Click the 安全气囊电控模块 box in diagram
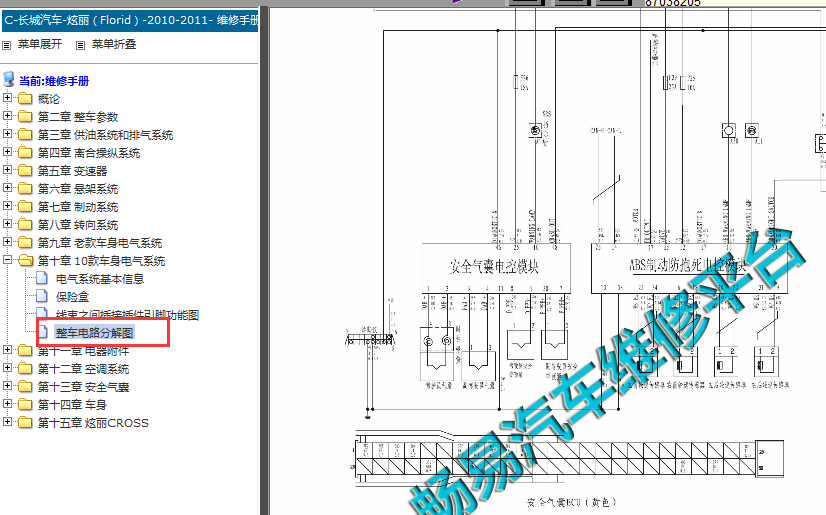Screen dimensions: 826x515 click(496, 268)
